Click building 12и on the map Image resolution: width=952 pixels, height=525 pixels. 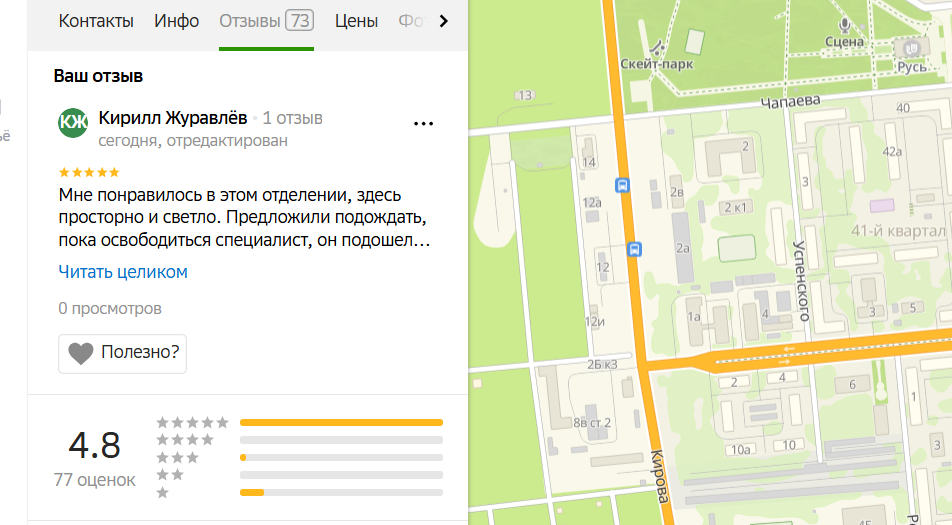594,322
